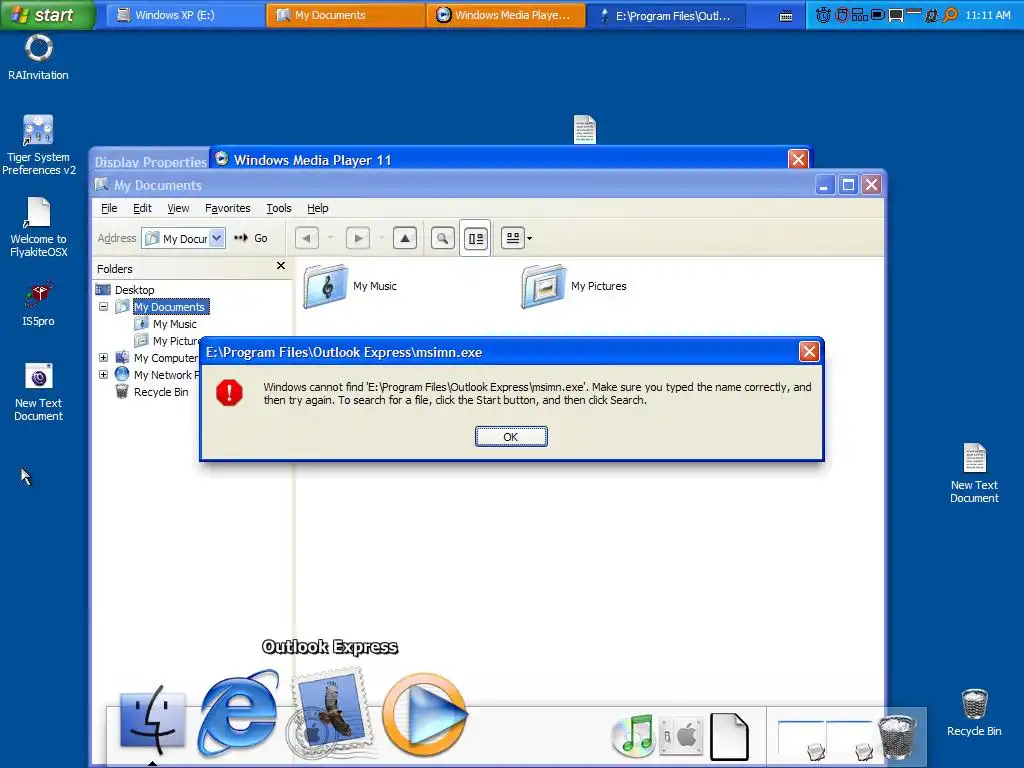Maximize the My Documents window
1024x768 pixels.
[848, 185]
